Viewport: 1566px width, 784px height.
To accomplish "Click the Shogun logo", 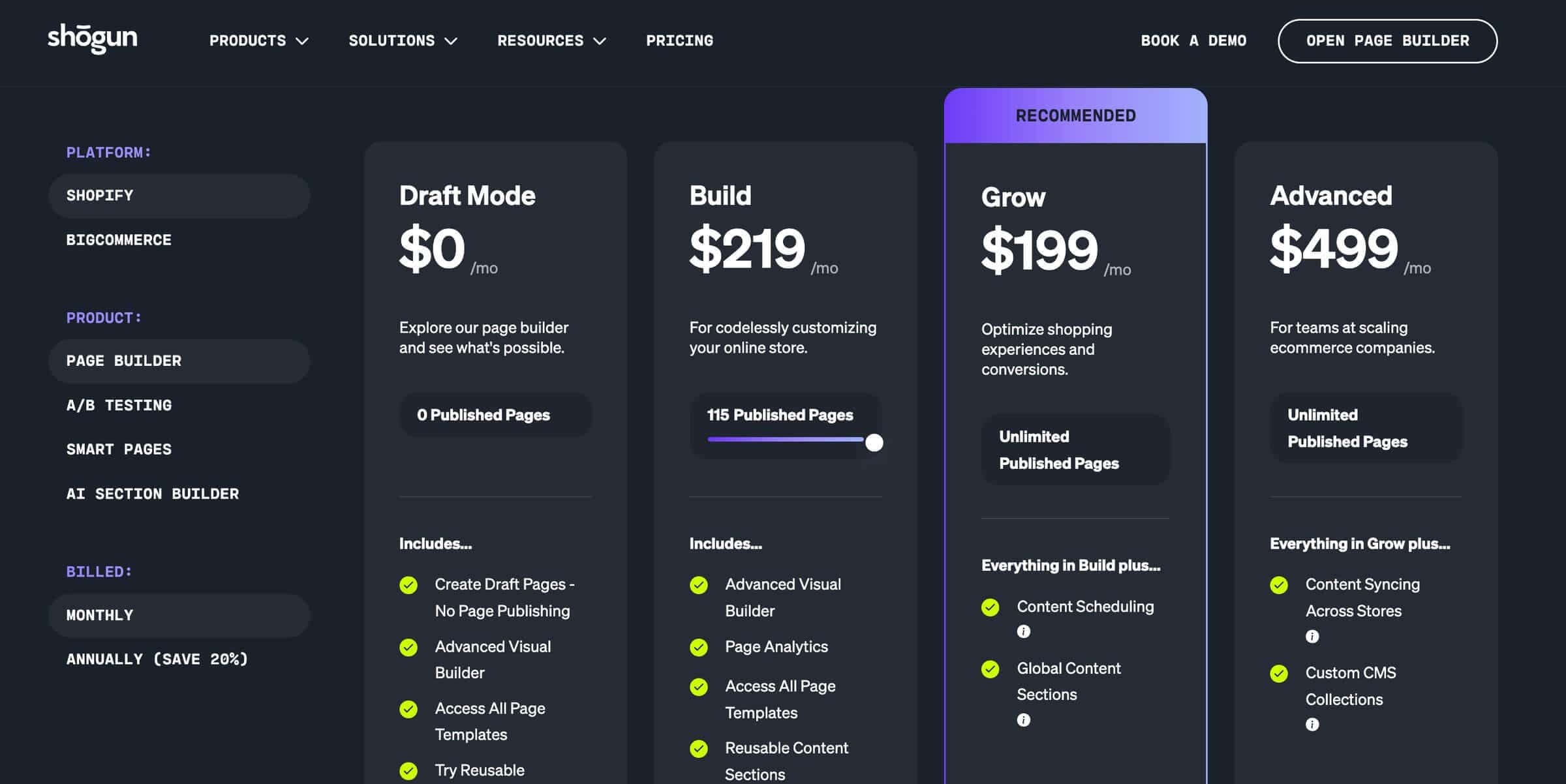I will pyautogui.click(x=93, y=39).
